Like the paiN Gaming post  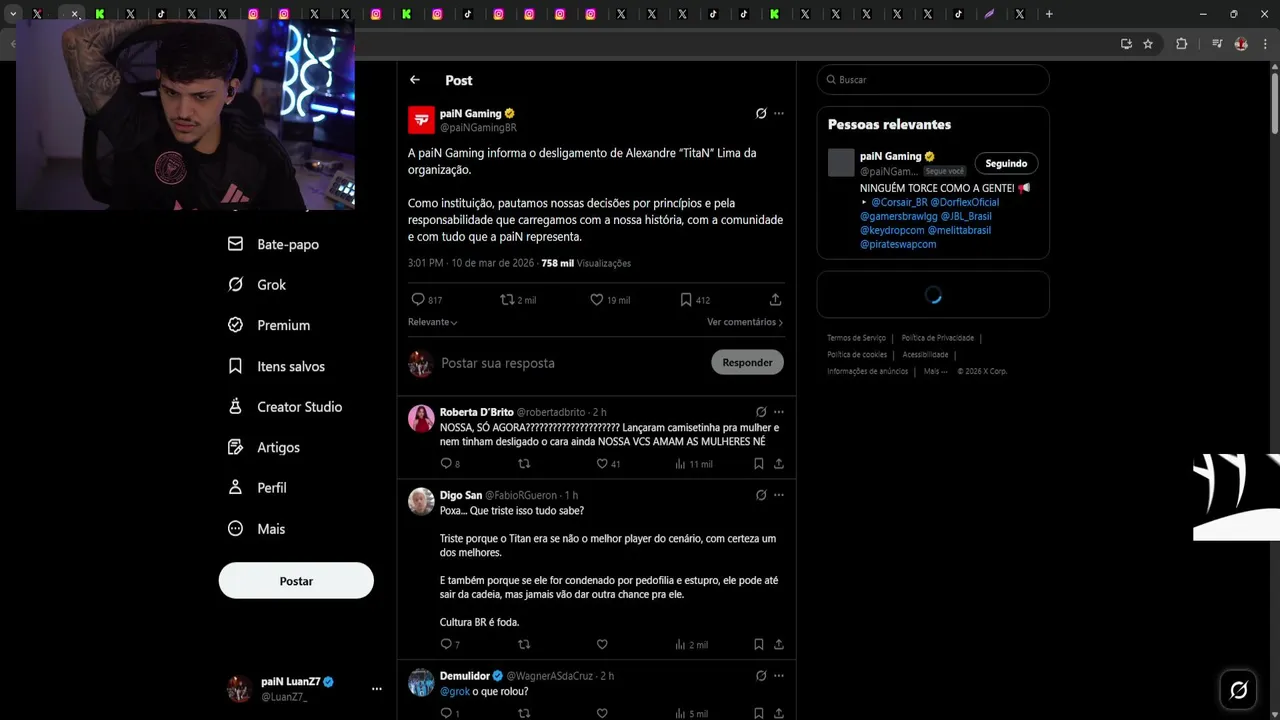(596, 299)
